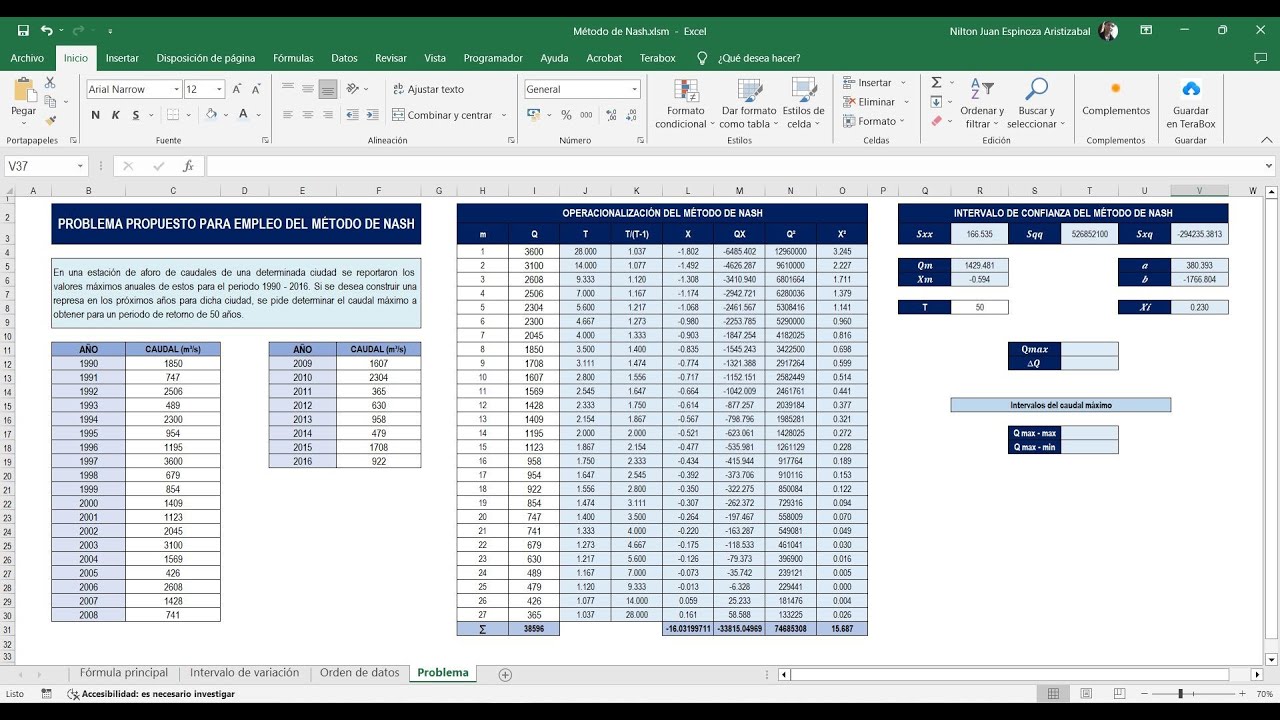Undo the last action
Screen dimensions: 1280x720
coord(47,31)
